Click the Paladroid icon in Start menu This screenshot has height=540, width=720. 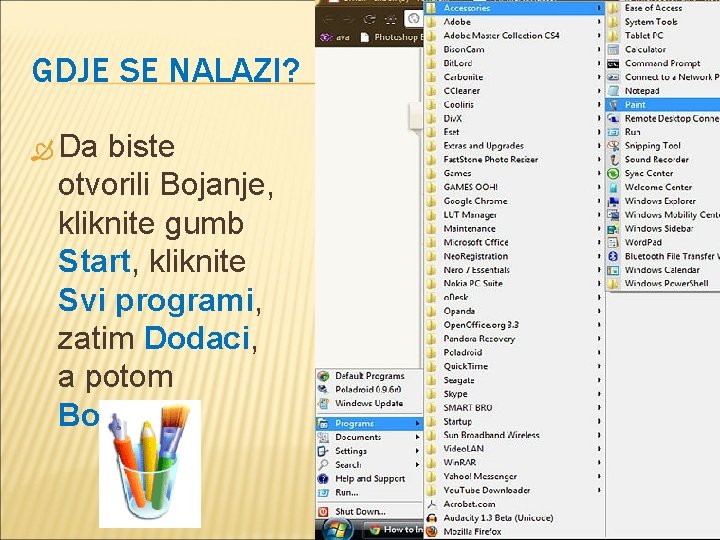pos(324,390)
